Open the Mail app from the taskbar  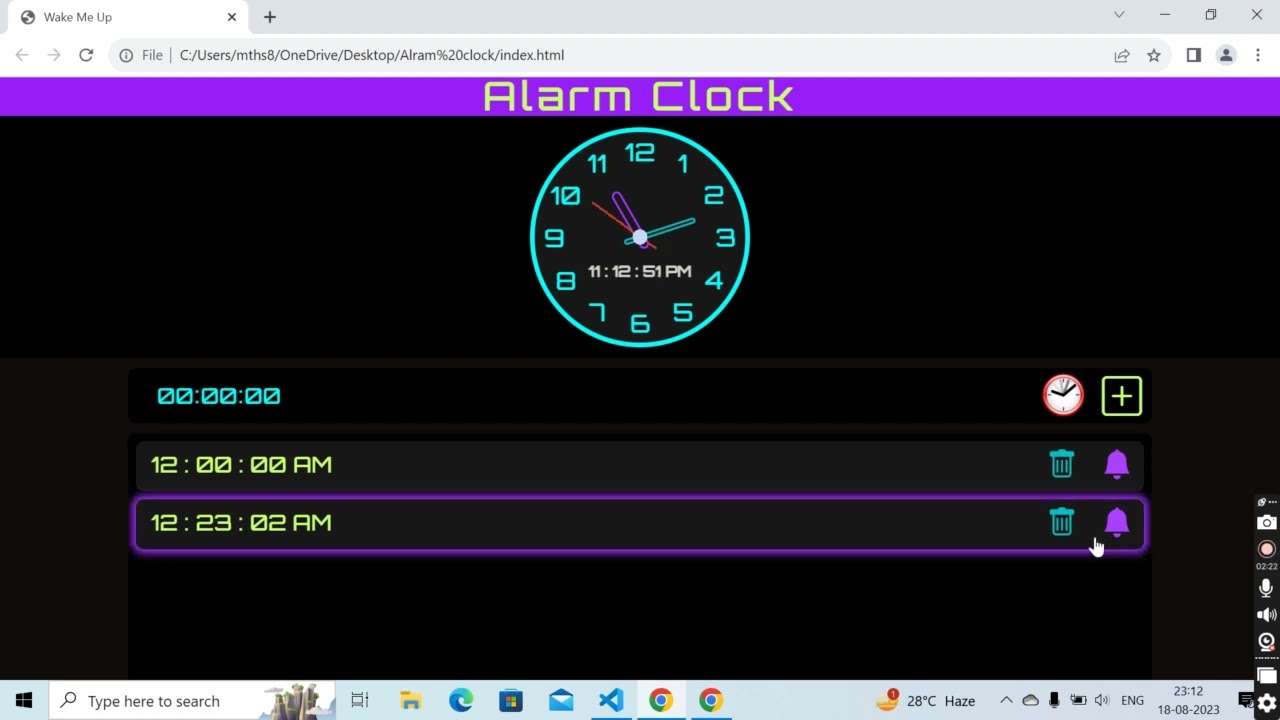point(561,701)
